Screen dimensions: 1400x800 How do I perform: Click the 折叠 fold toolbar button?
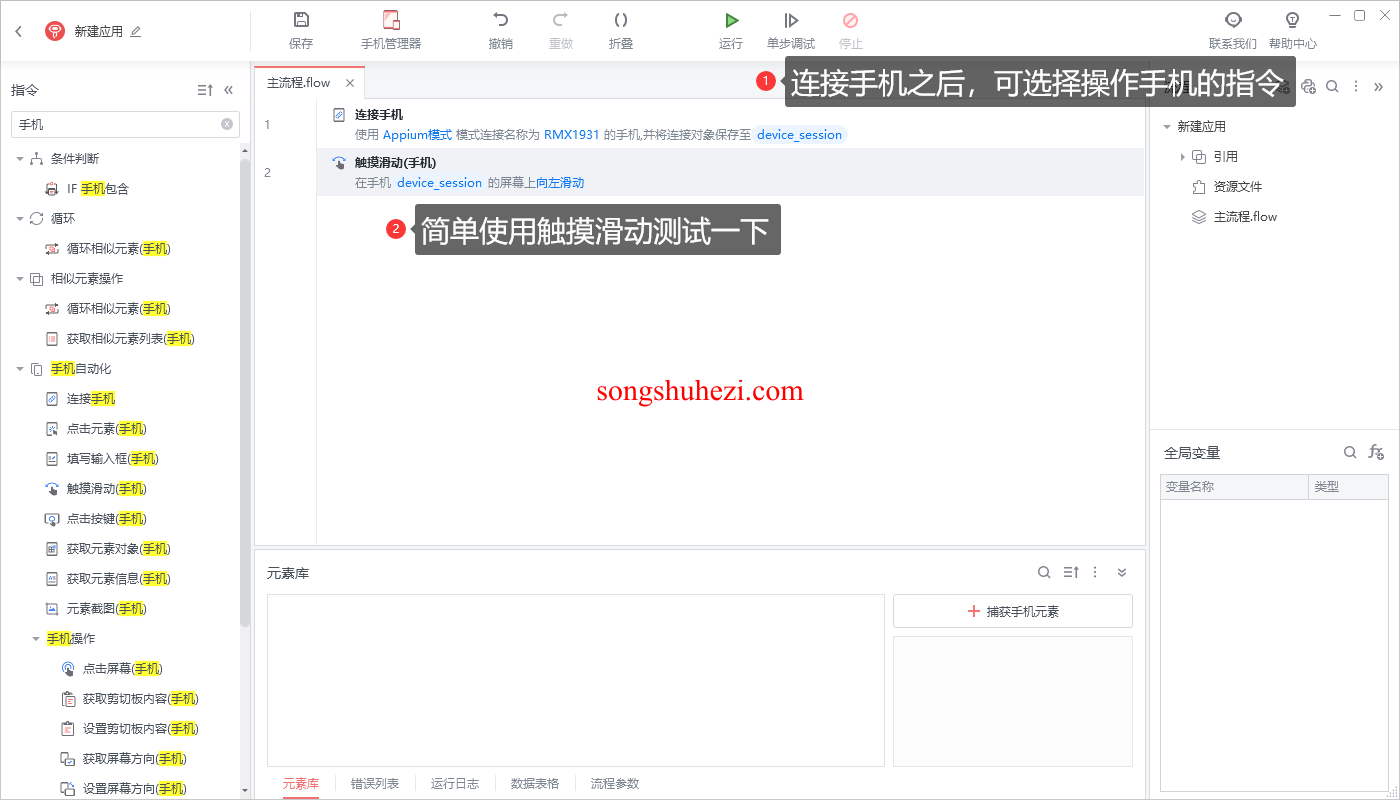point(621,31)
